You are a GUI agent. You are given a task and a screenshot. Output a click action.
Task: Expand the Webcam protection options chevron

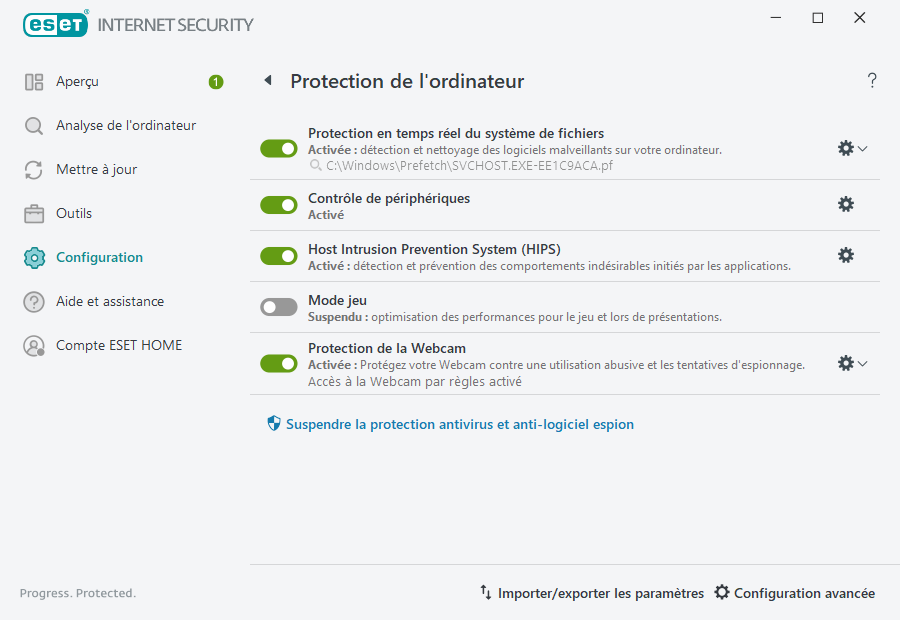point(864,363)
